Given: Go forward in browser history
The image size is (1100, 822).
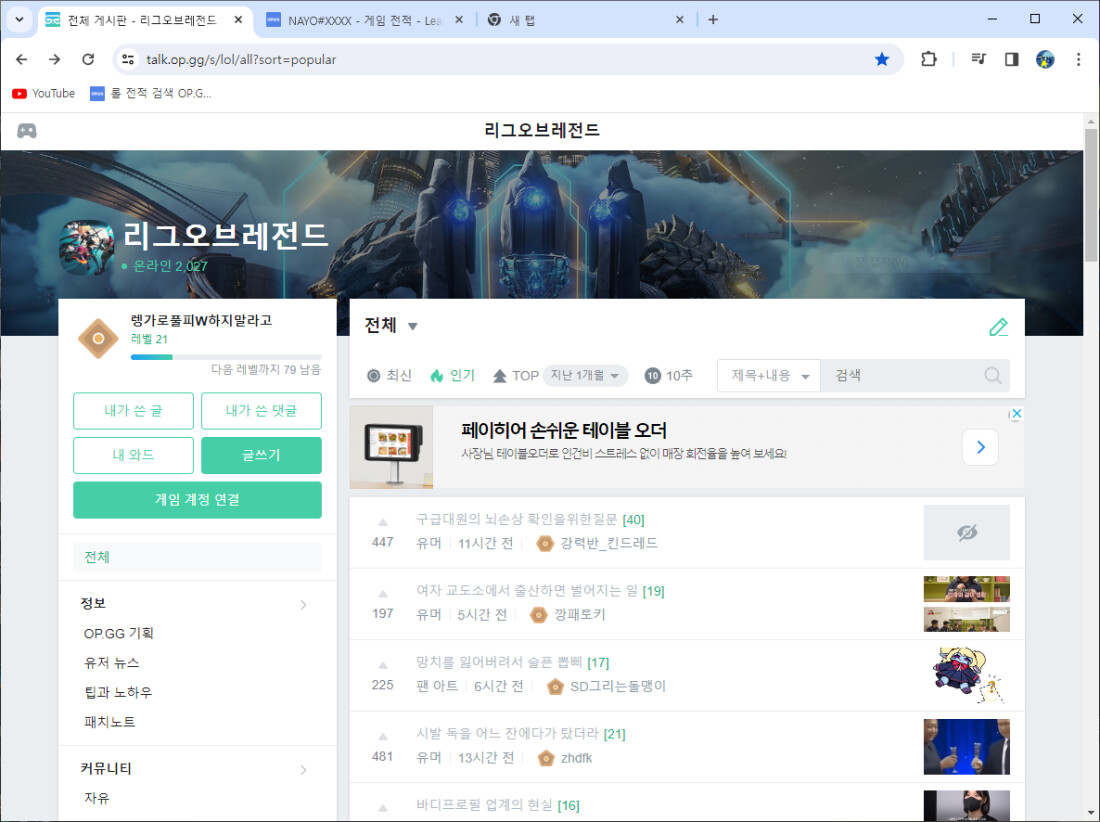Looking at the screenshot, I should coord(55,60).
